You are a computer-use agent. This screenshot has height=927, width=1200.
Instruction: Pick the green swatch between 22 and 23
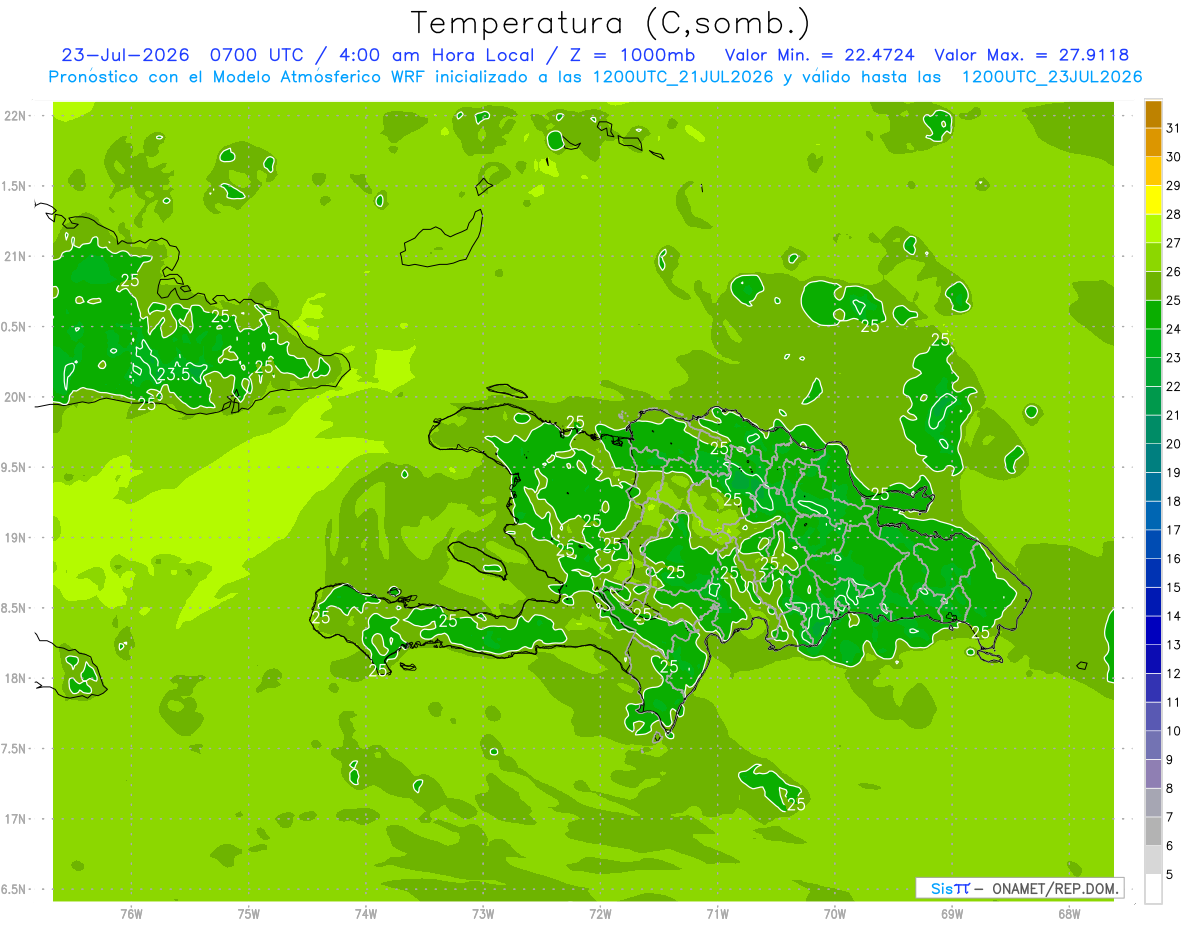[x=1153, y=372]
